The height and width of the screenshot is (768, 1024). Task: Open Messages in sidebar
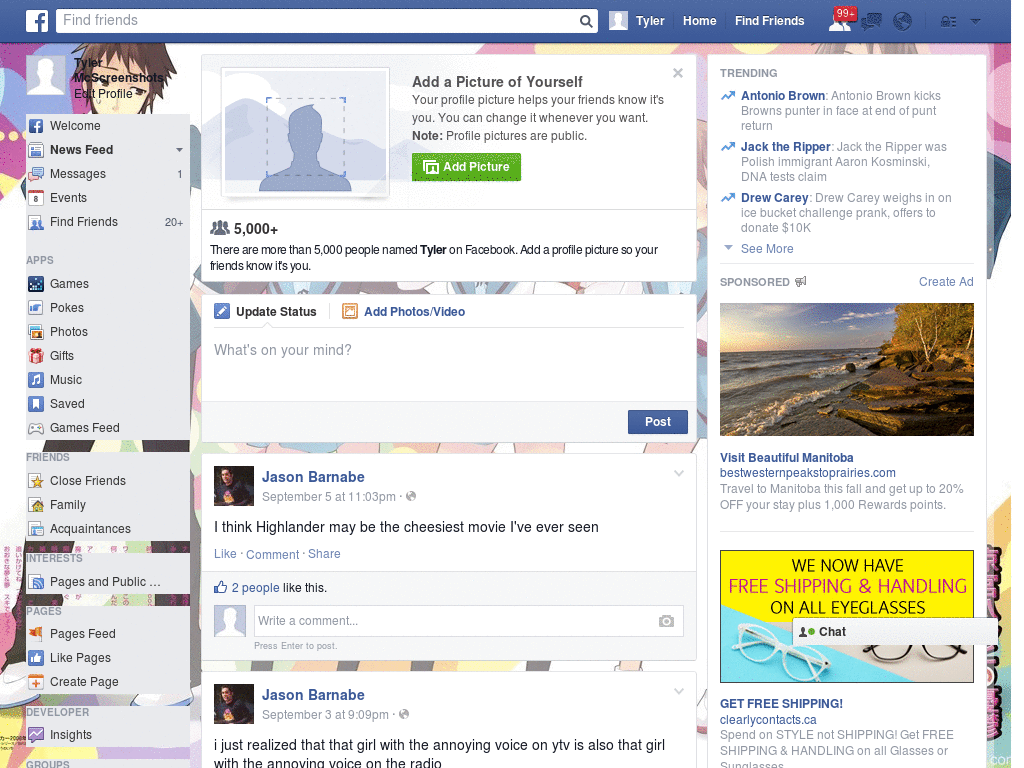tap(108, 174)
